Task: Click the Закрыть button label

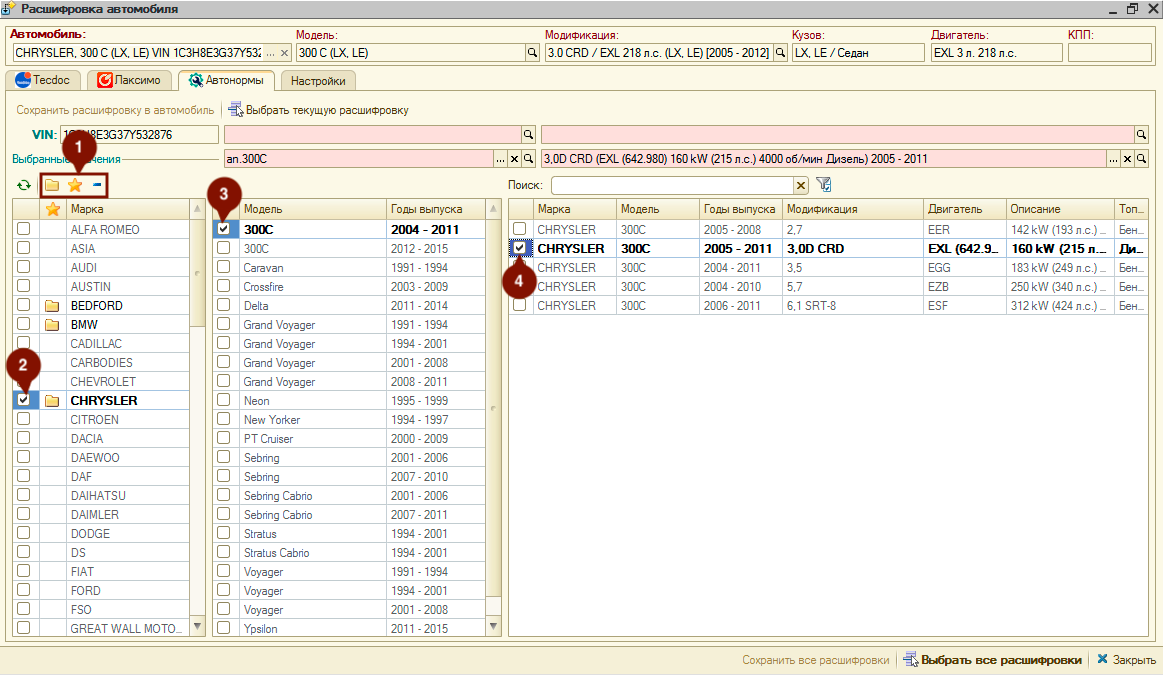Action: [1134, 659]
